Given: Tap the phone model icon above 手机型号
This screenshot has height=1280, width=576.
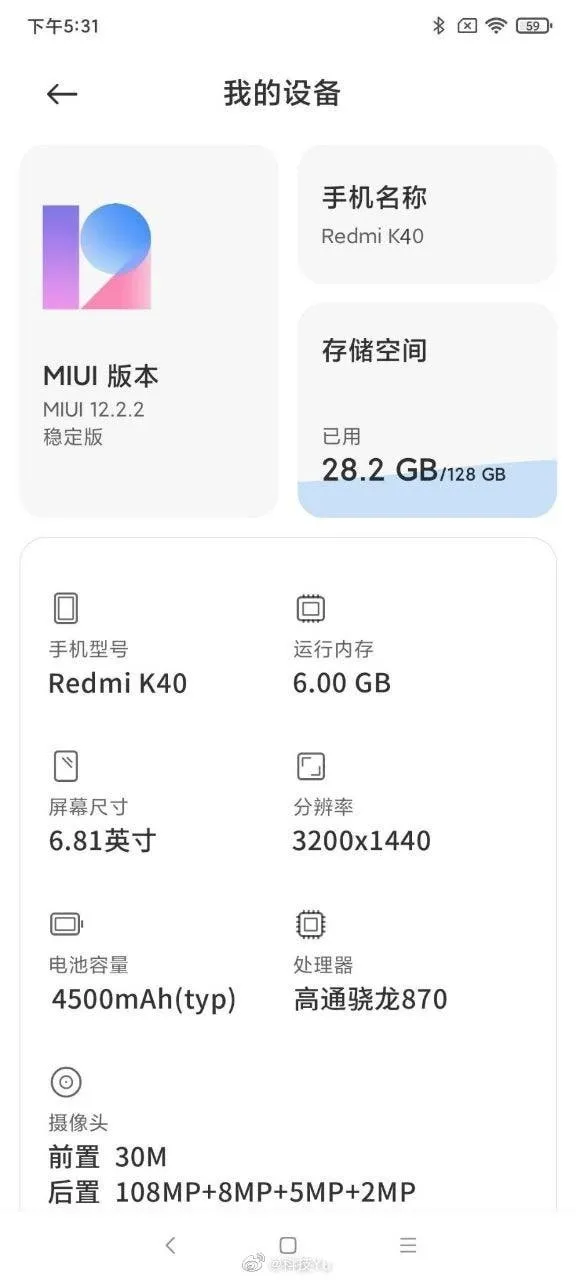Looking at the screenshot, I should tap(65, 607).
